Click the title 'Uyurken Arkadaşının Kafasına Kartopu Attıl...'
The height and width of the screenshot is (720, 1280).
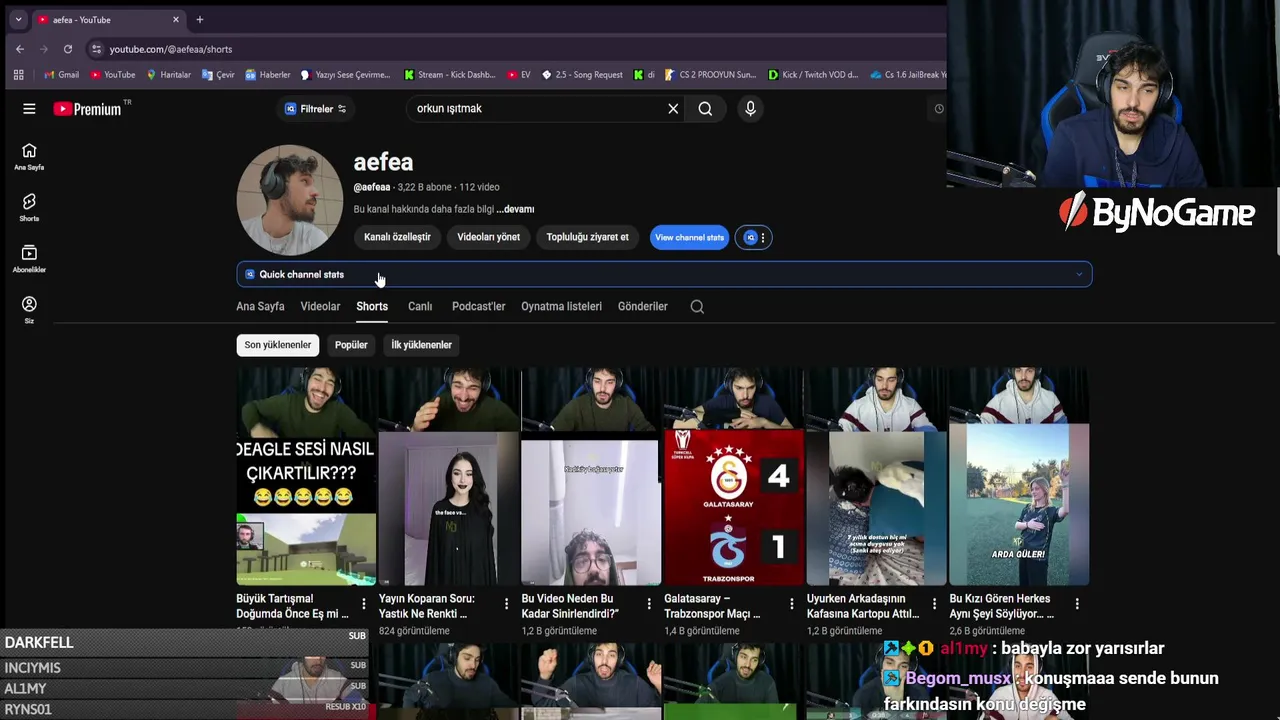point(863,606)
